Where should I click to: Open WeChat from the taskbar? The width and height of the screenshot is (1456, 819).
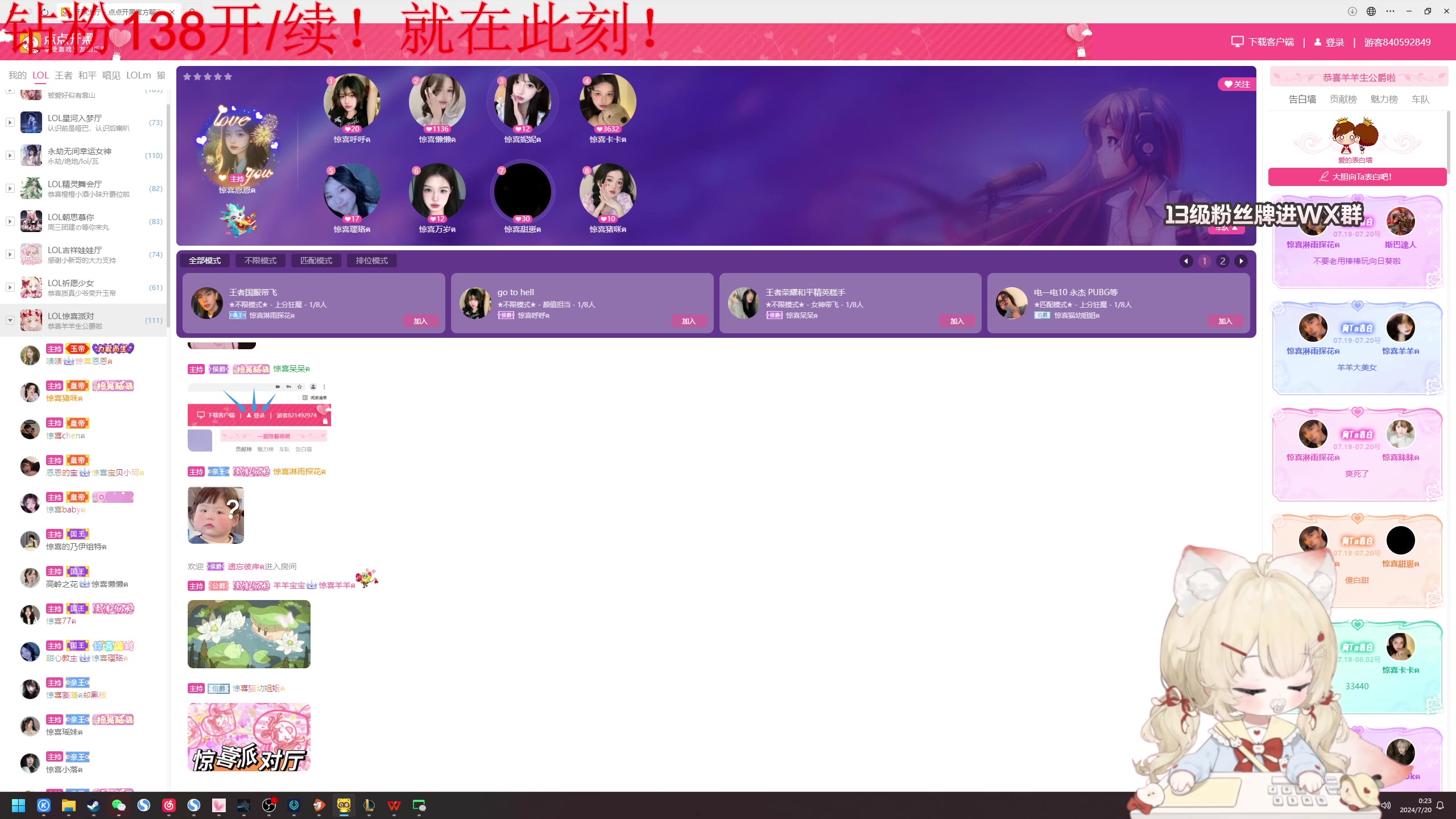click(x=119, y=805)
